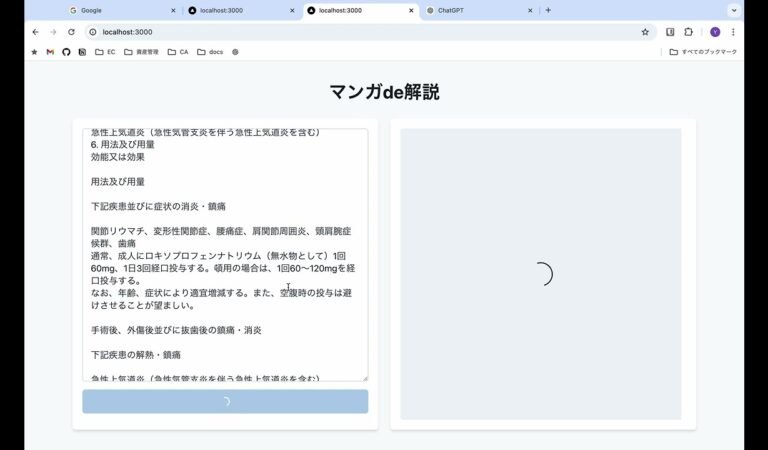
Task: Open the Chrome profile avatar
Action: pos(715,32)
